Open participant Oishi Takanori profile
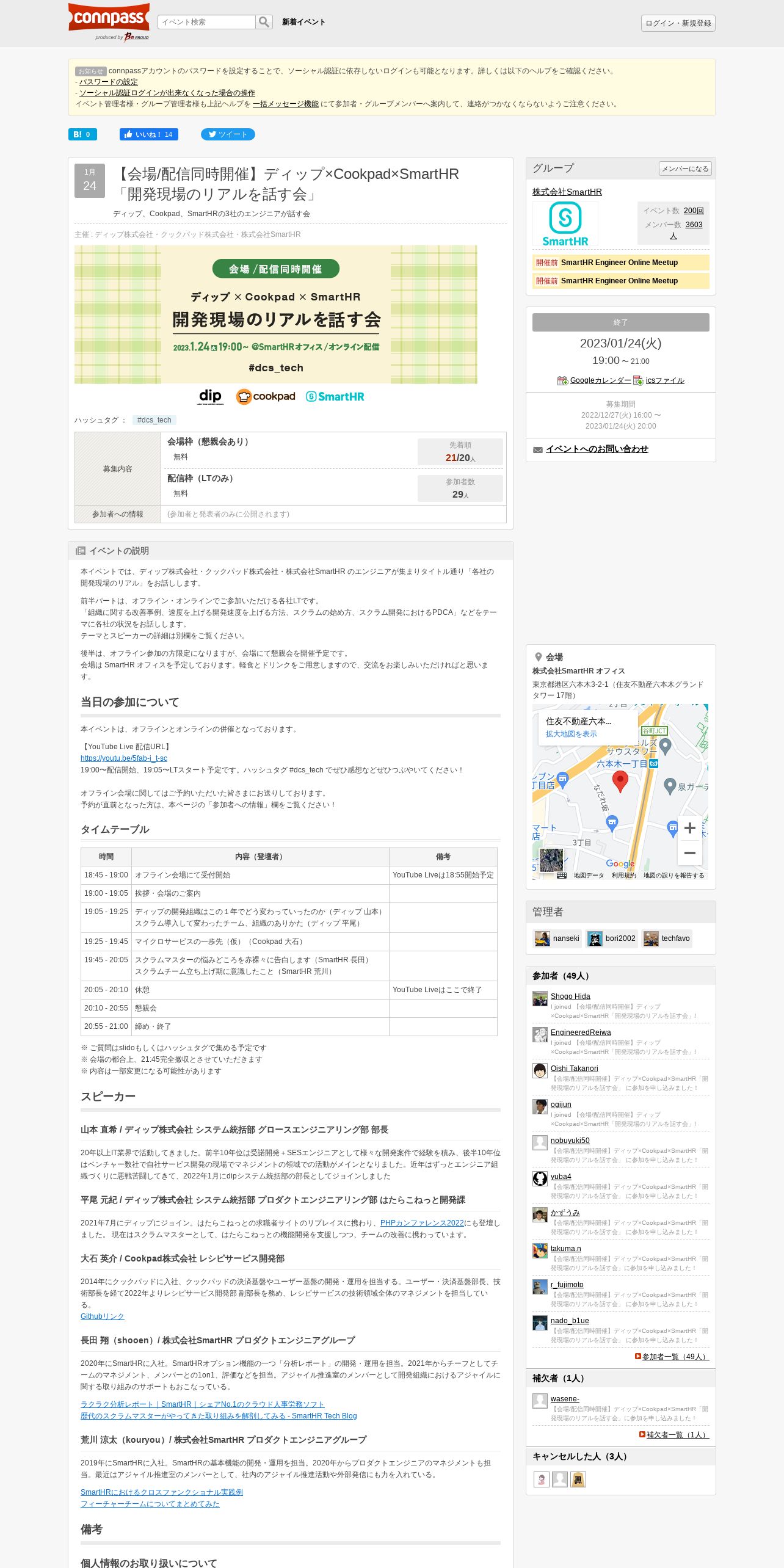Image resolution: width=784 pixels, height=1568 pixels. tap(574, 1069)
